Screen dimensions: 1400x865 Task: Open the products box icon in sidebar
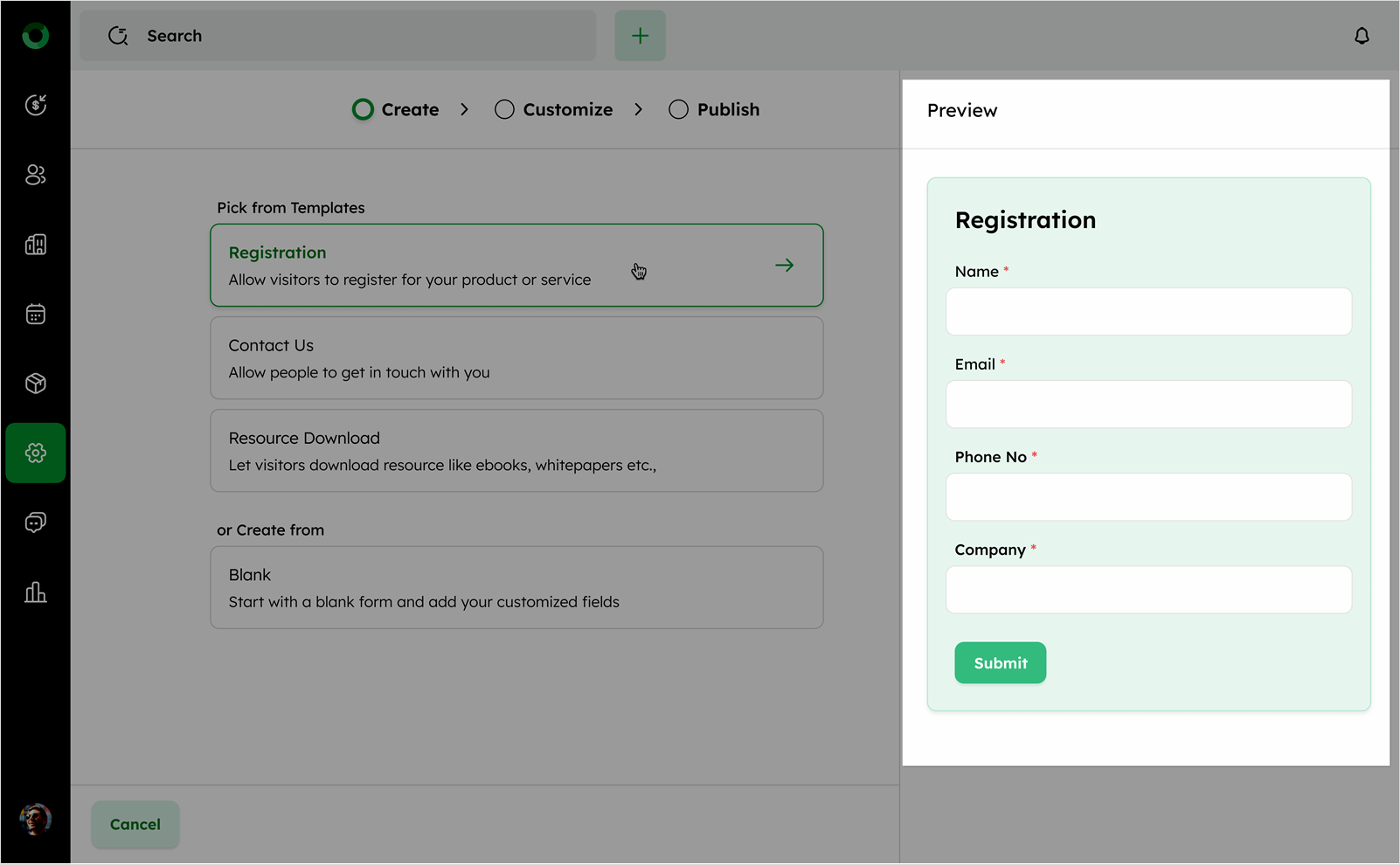tap(35, 384)
